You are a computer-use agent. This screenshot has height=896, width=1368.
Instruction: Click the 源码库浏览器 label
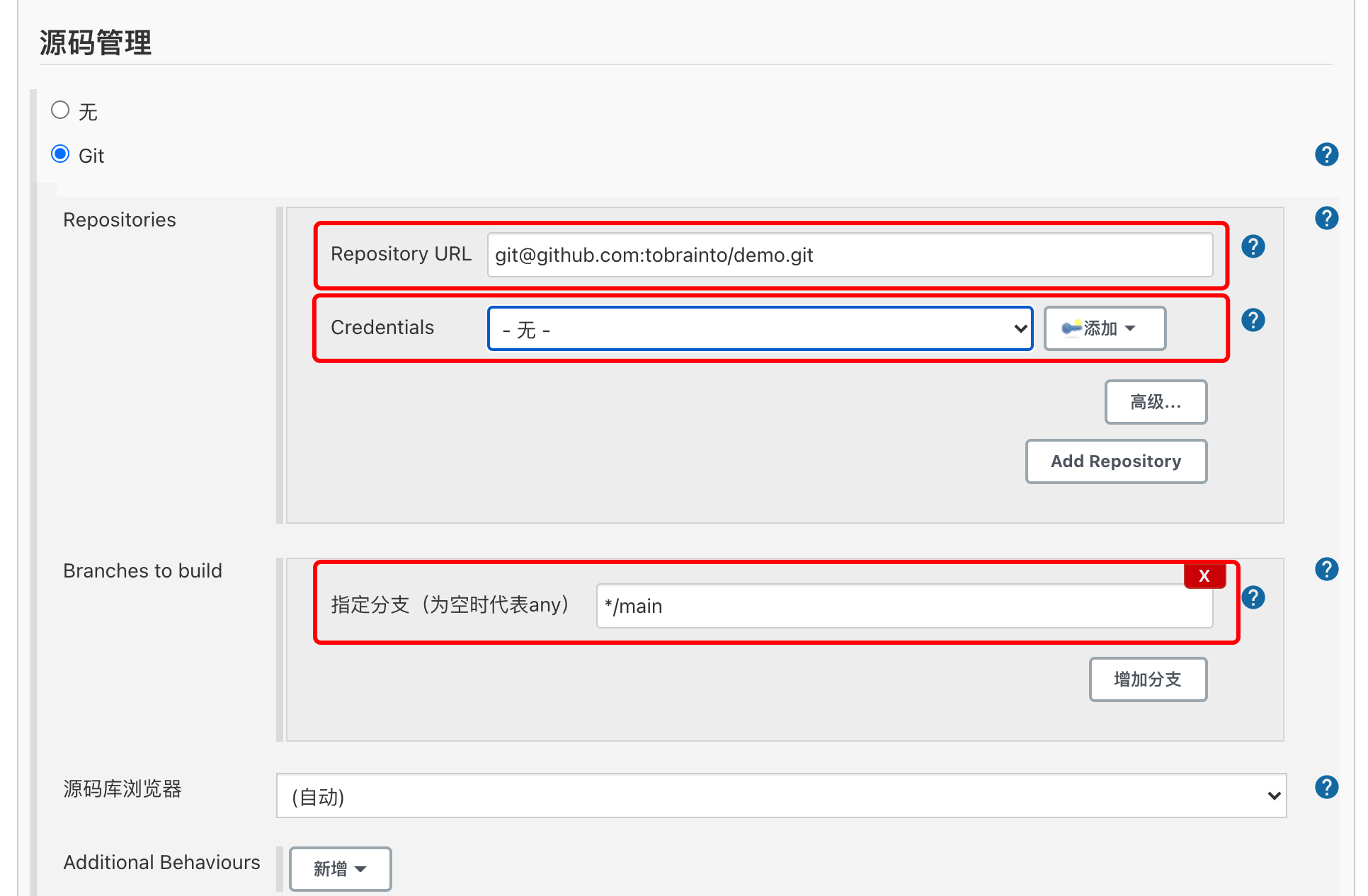pos(122,788)
